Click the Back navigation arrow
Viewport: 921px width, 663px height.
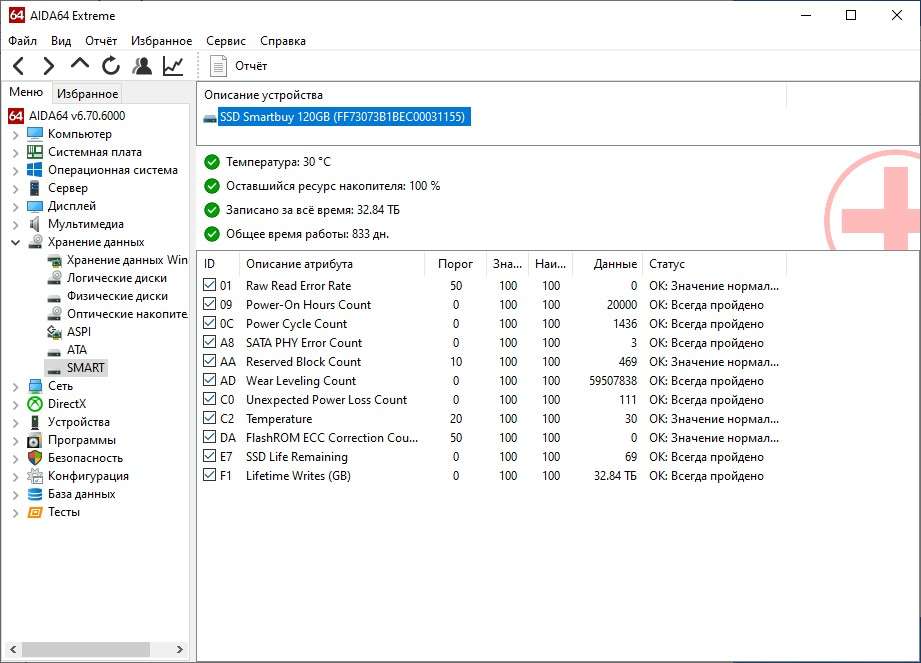pos(19,66)
